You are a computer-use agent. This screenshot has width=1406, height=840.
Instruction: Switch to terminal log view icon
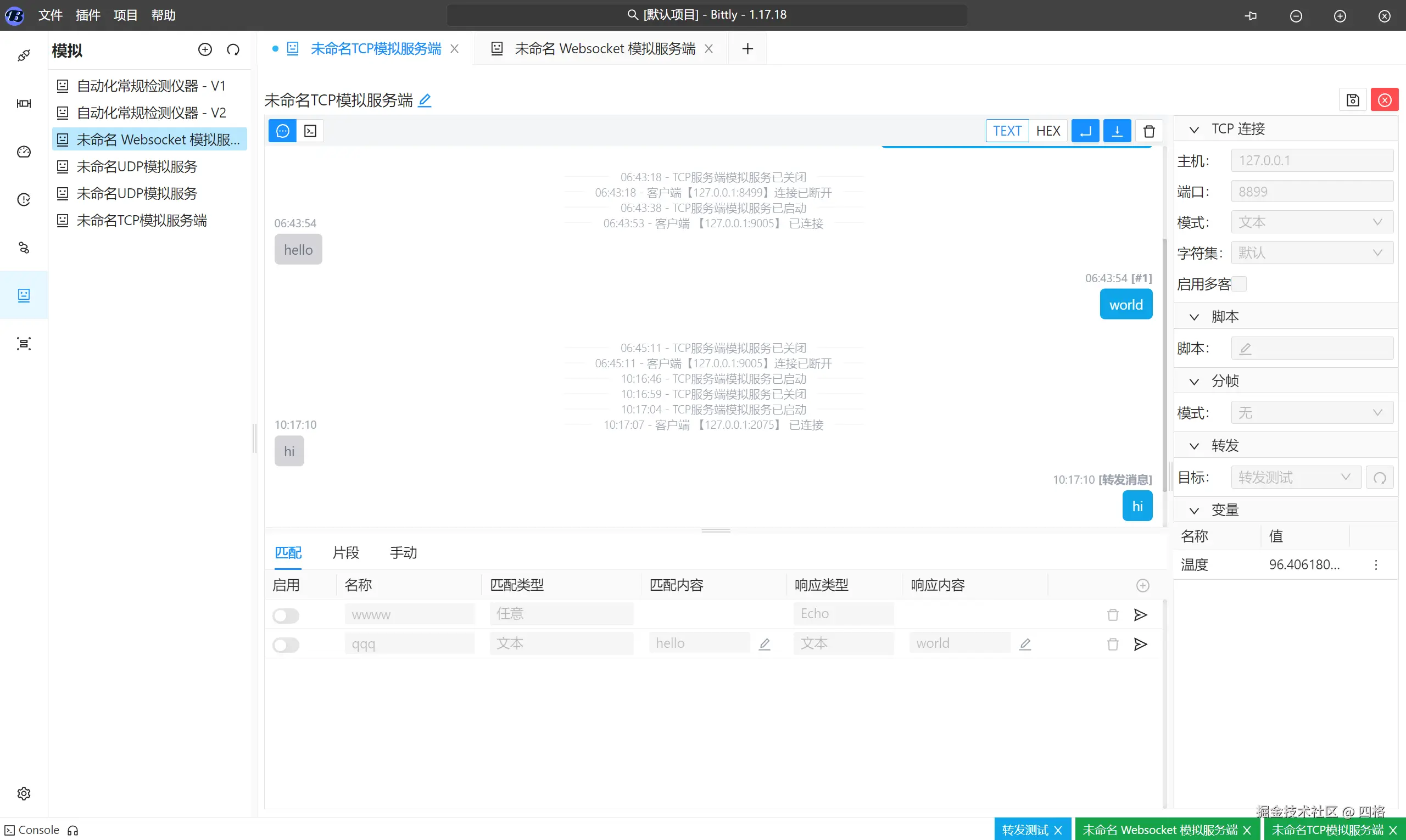tap(310, 131)
